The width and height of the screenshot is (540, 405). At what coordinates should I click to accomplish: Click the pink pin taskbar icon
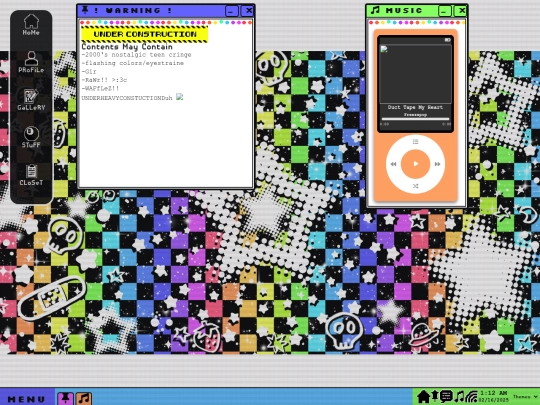[65, 398]
